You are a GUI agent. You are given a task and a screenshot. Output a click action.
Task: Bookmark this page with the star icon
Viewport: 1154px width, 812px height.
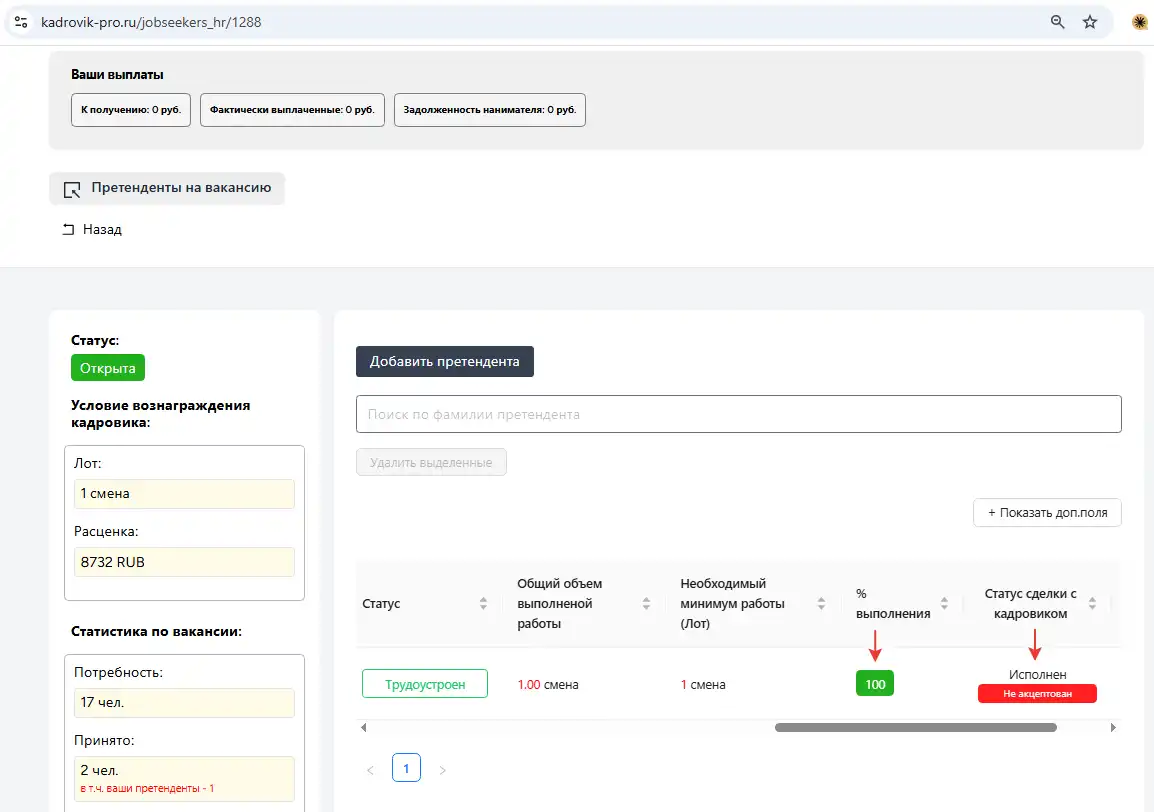point(1090,22)
